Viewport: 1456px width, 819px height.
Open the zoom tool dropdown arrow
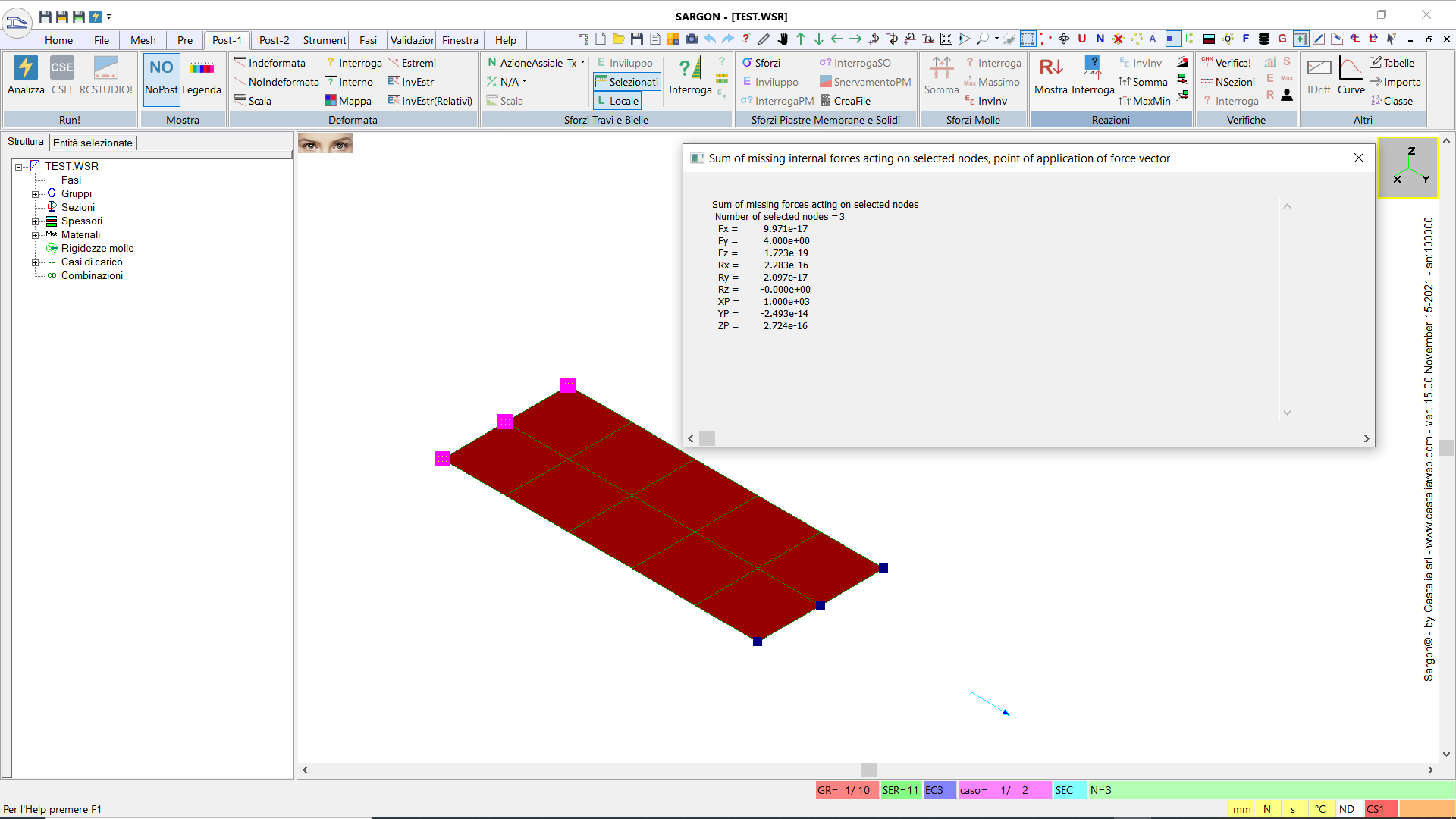(996, 39)
